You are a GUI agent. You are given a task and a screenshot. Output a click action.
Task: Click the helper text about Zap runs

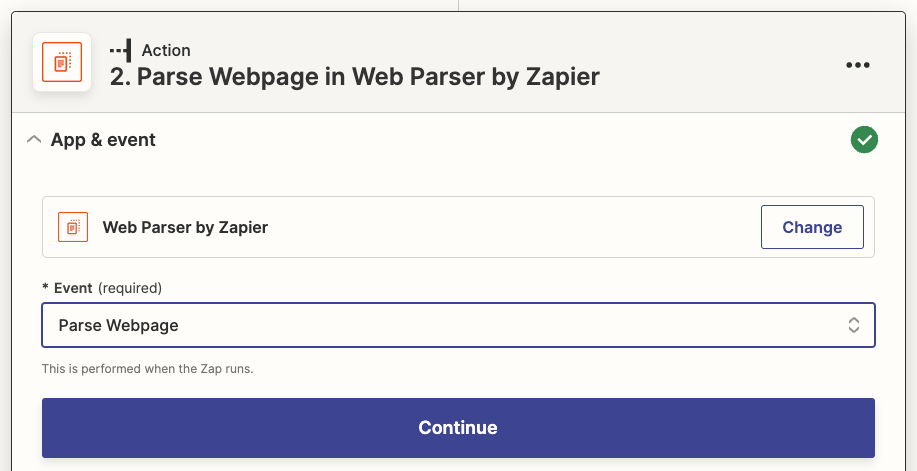click(x=147, y=369)
